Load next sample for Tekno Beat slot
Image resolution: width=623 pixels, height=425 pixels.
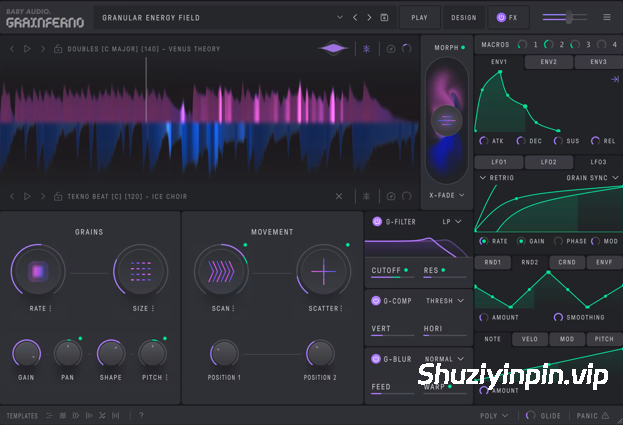tap(43, 196)
